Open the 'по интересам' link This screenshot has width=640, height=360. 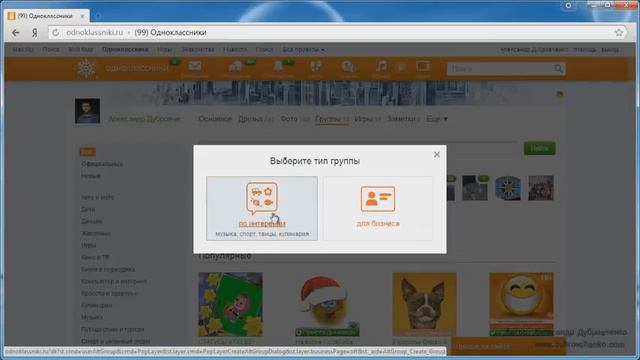click(x=262, y=224)
